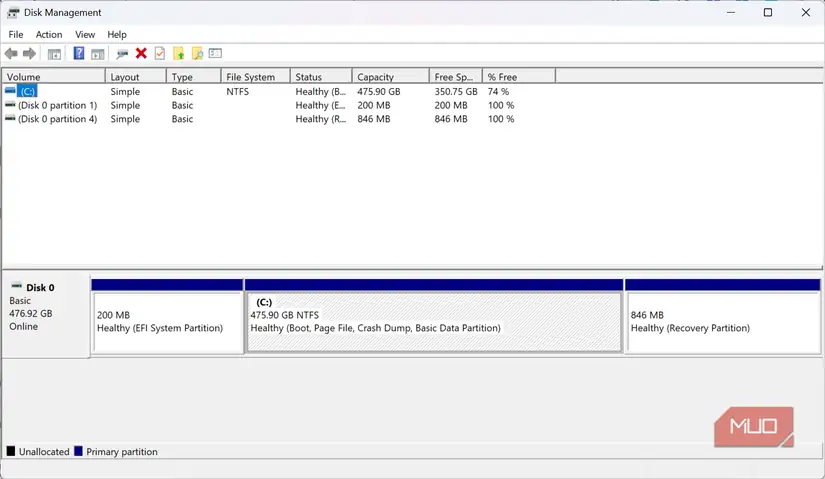
Task: Click the drive icon beside Disk 0 partition 4
Action: coord(10,119)
